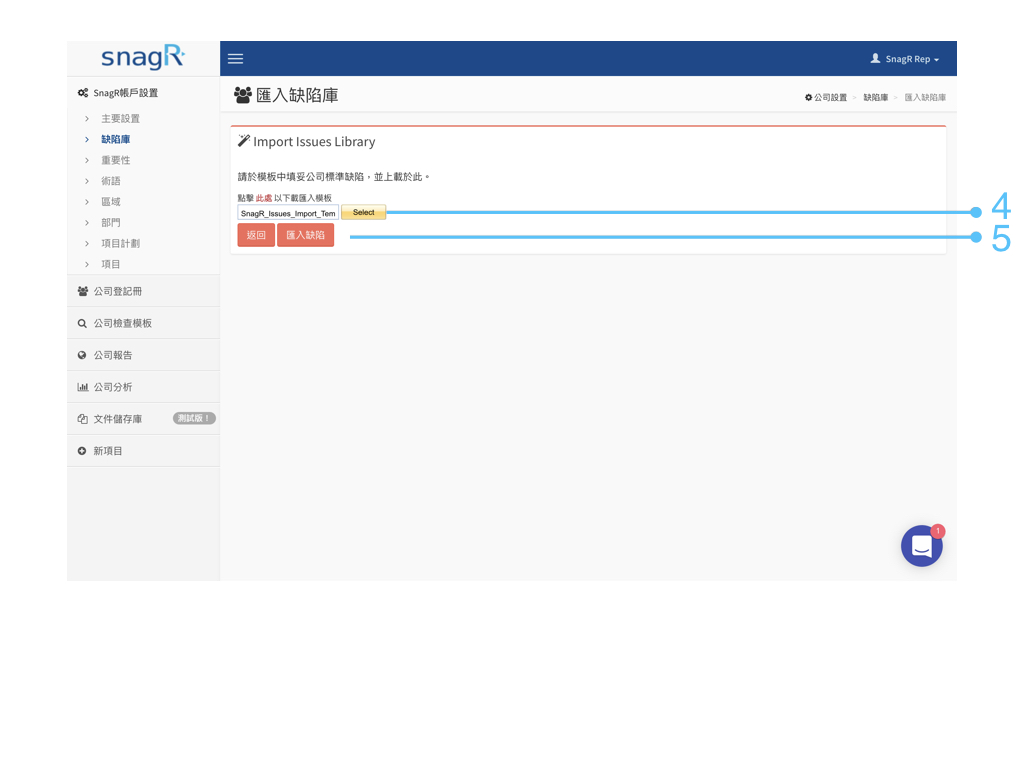Click chevron beside 區域
The width and height of the screenshot is (1024, 768).
87,202
